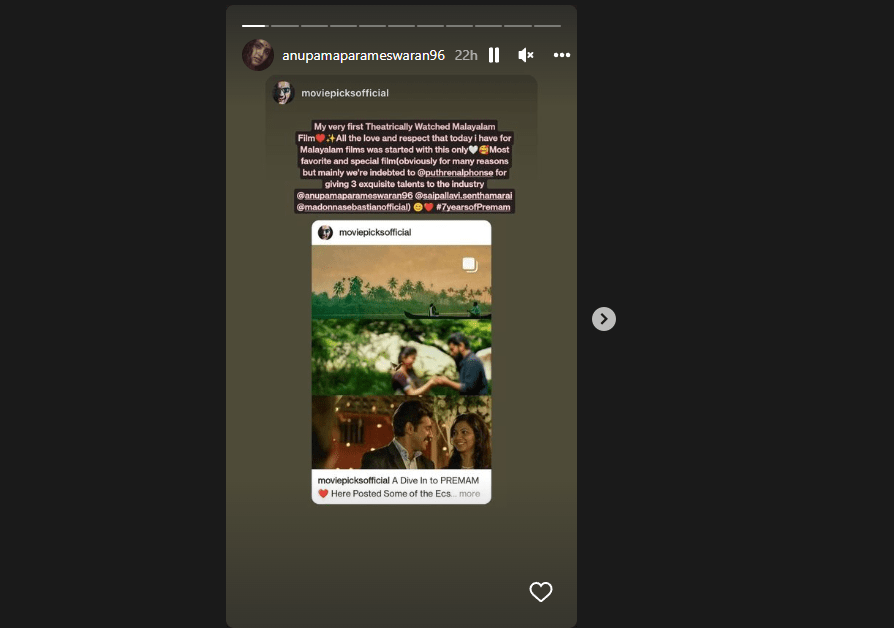Open moviepicksofficial avatar on embedded post
Screen dimensions: 894x628
(x=326, y=232)
